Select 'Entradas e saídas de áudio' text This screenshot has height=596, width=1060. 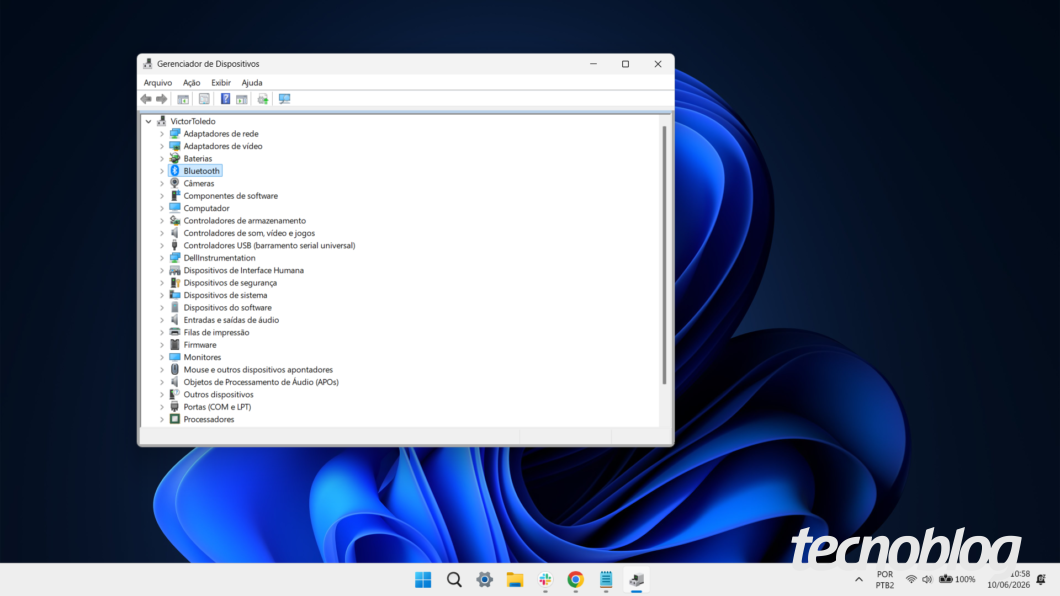(231, 320)
